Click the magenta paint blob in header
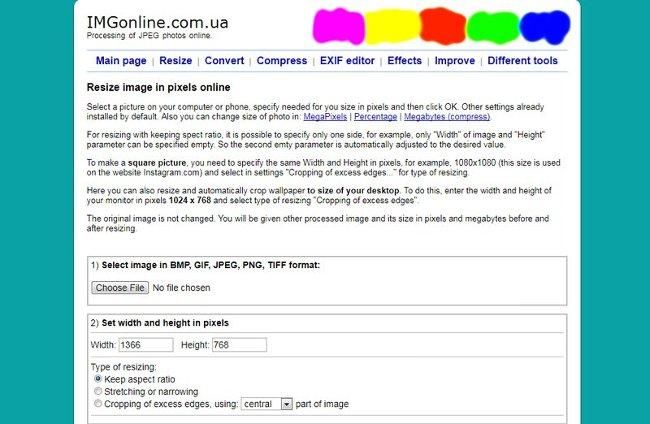 click(x=339, y=27)
